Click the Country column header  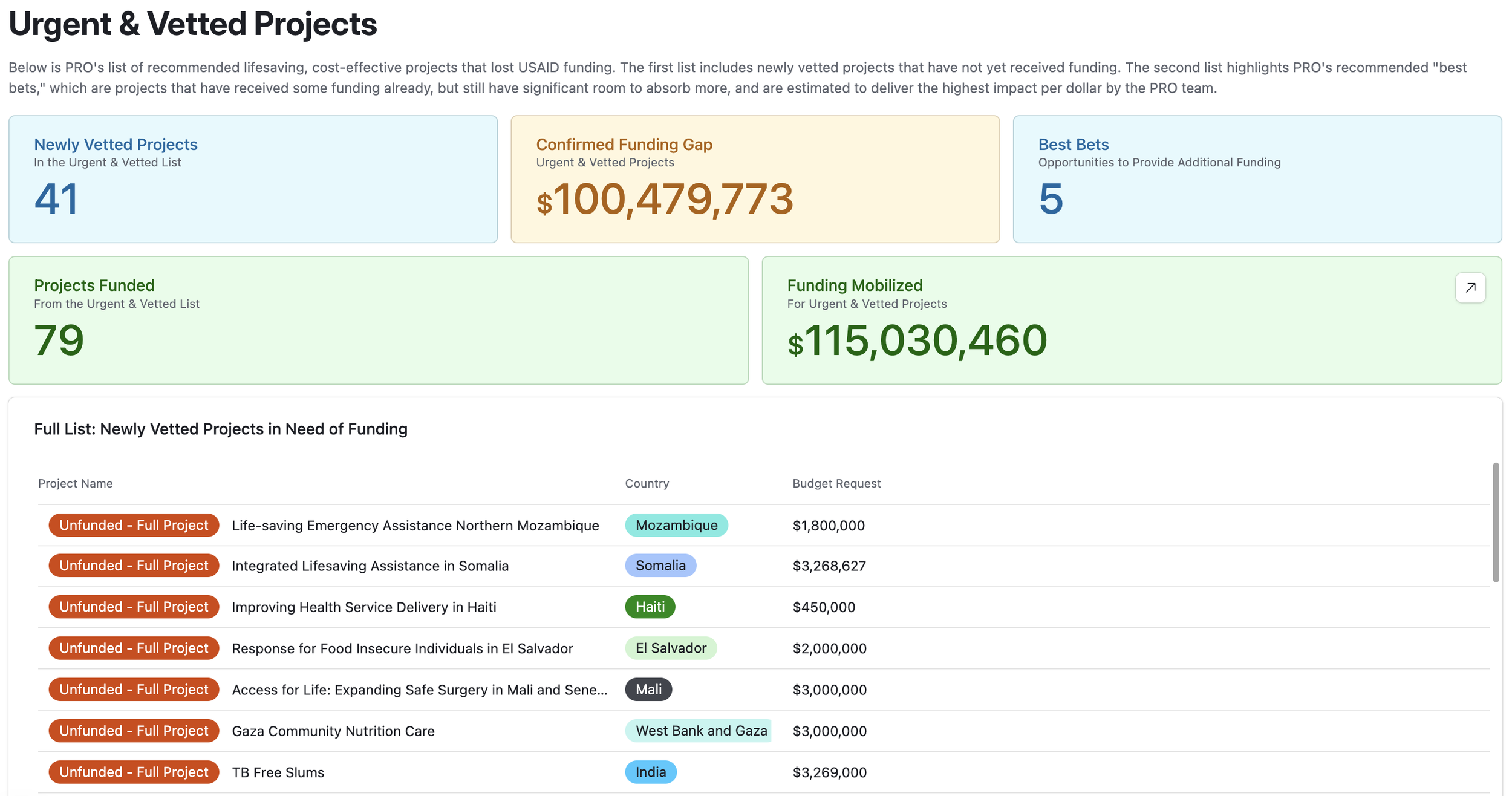(x=647, y=483)
